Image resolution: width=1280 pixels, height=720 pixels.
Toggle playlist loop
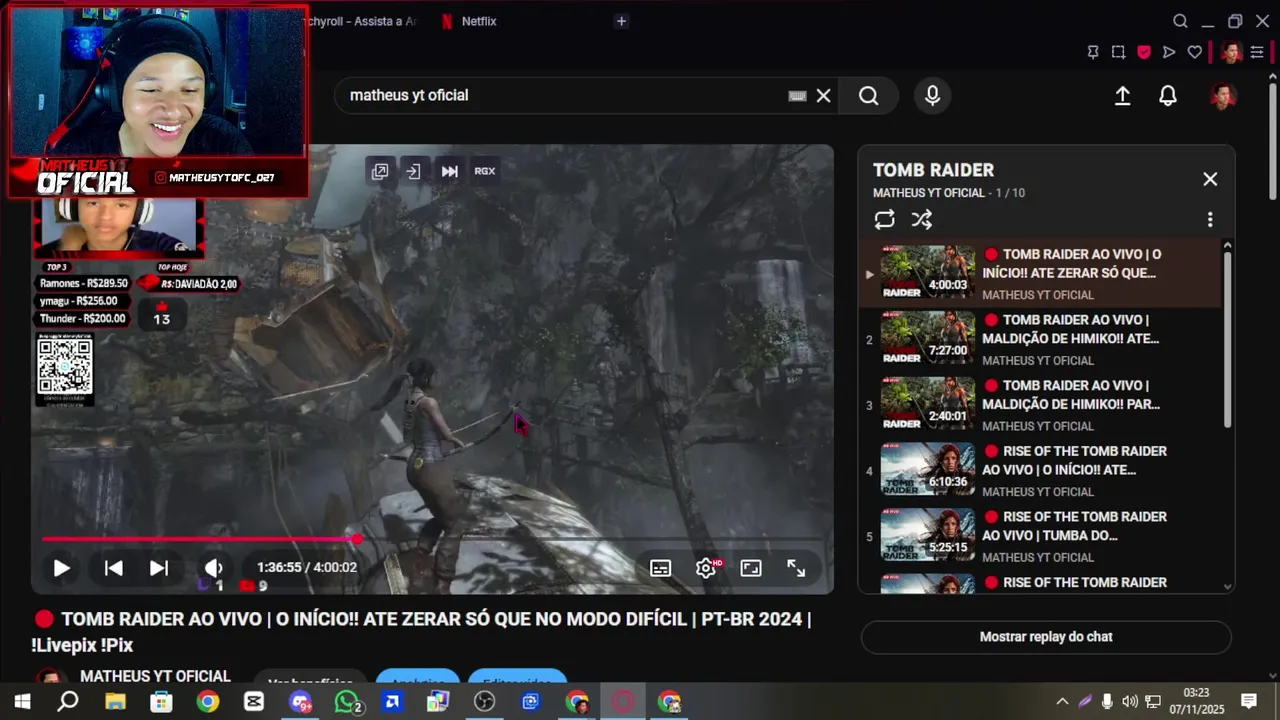pos(884,219)
